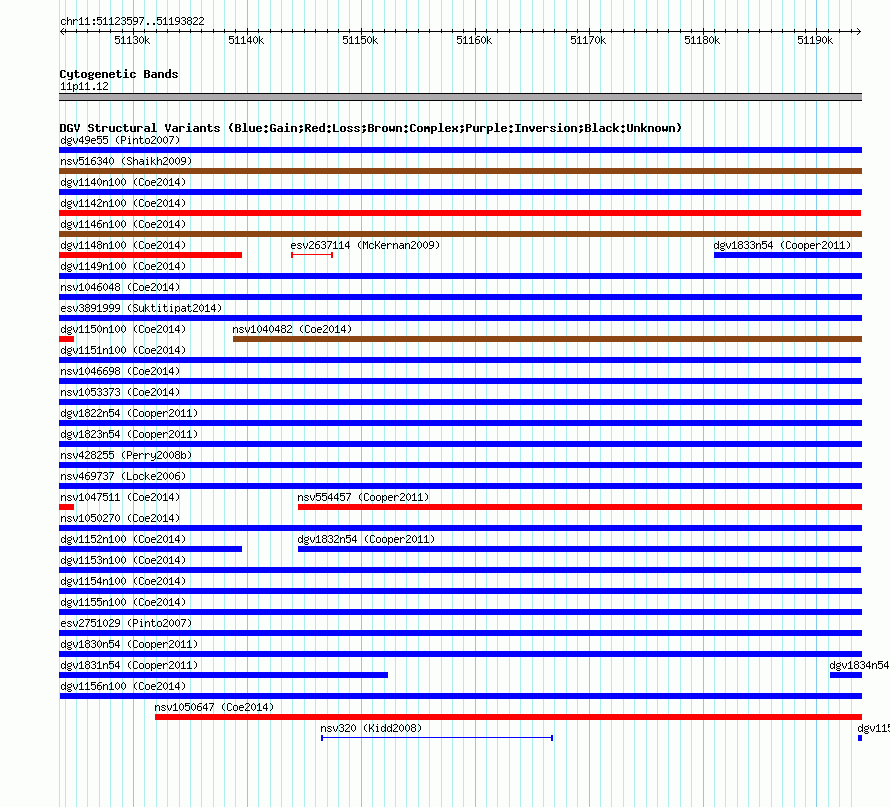Open the dgv1831n54 (Cooper2011) label
The image size is (890, 807).
point(129,665)
